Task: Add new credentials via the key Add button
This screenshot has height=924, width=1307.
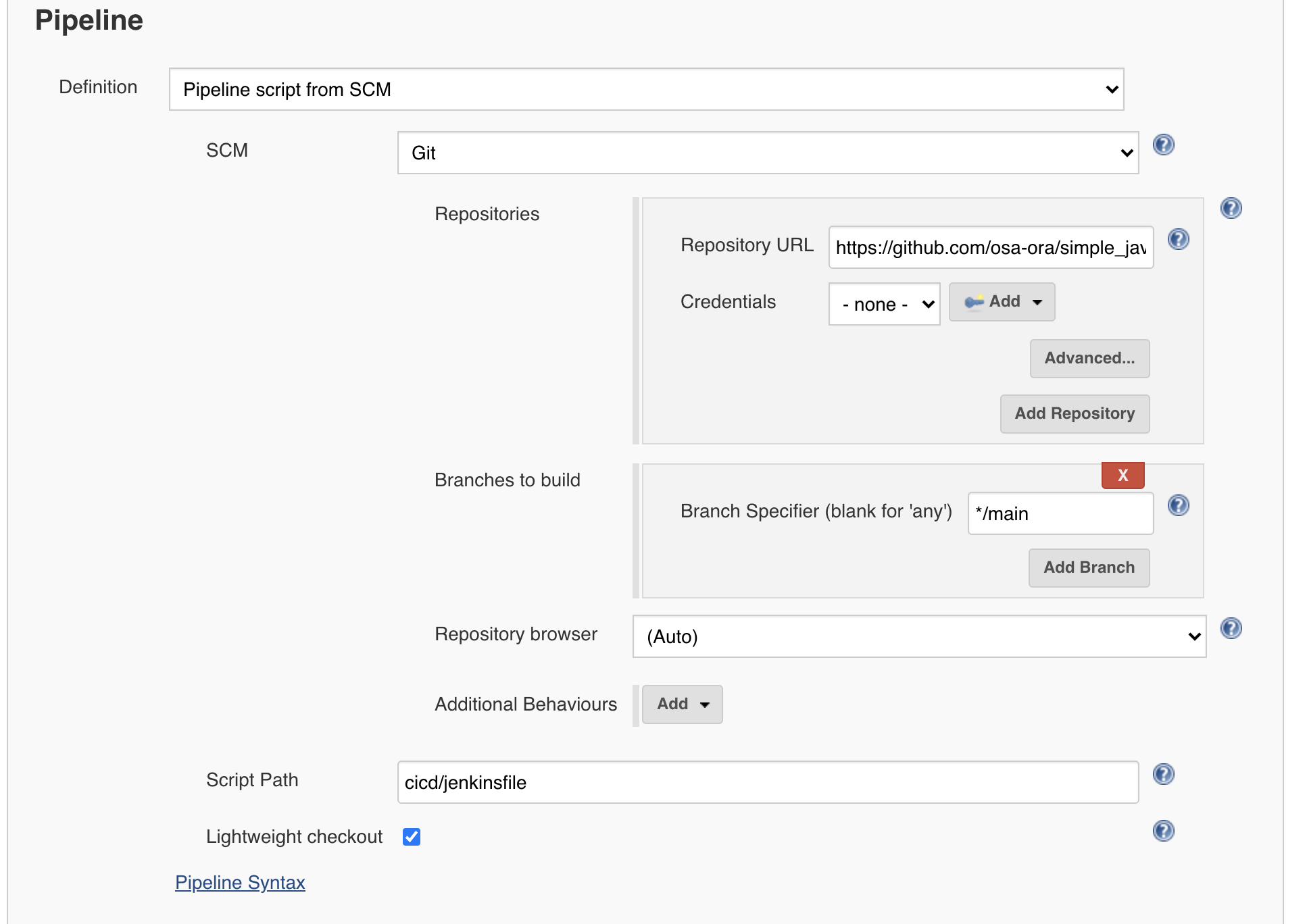Action: coord(1001,302)
